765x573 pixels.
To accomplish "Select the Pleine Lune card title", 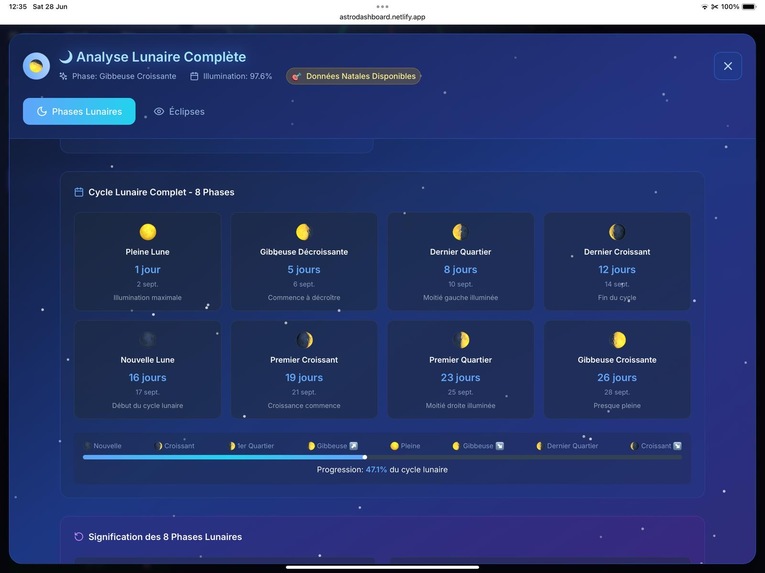I will coord(147,252).
